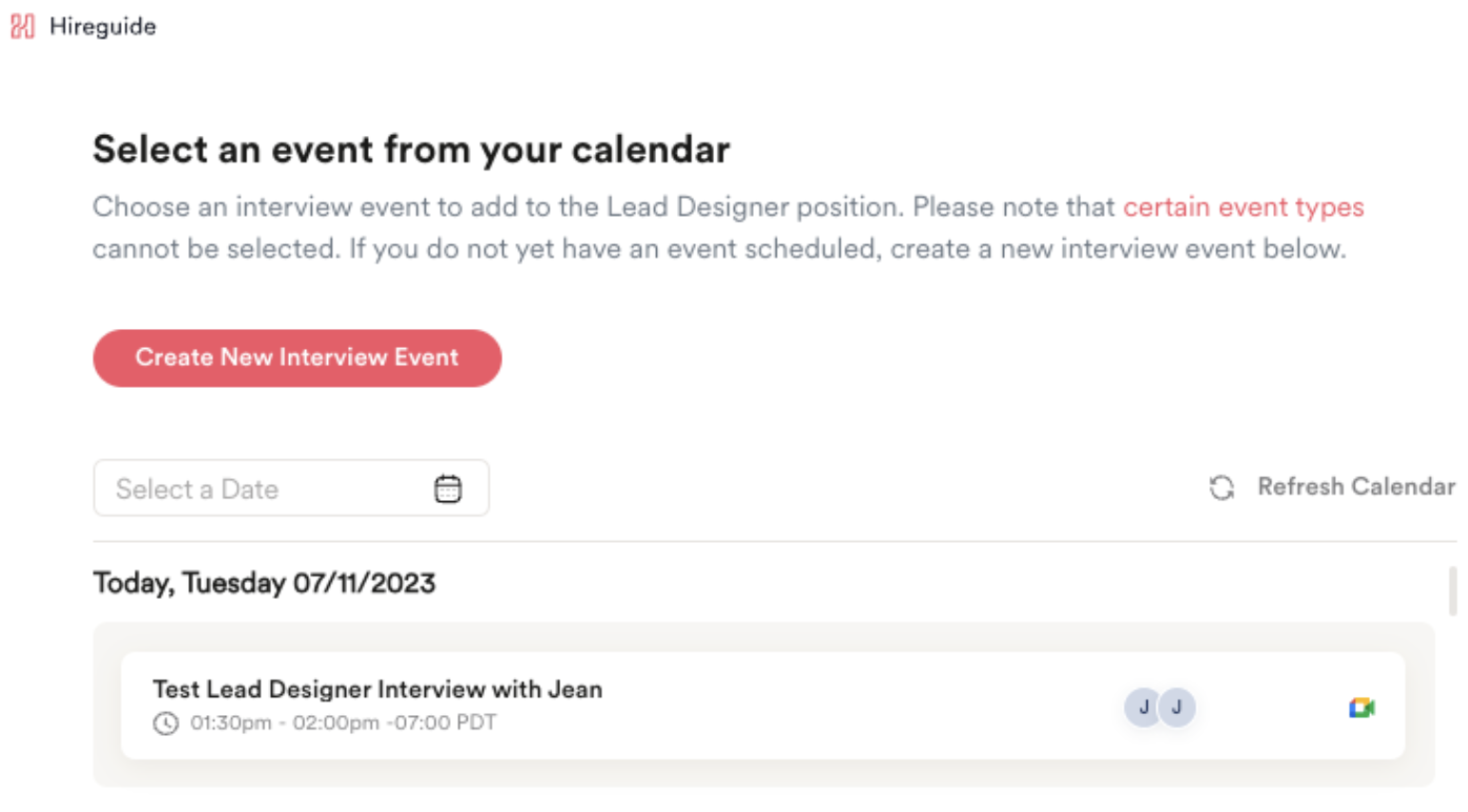
Task: Click the clock icon on the interview event
Action: tap(165, 724)
